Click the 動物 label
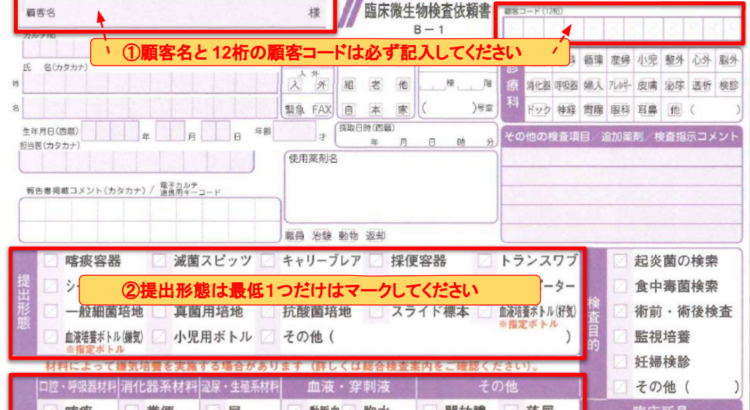The width and height of the screenshot is (750, 410). tap(348, 235)
